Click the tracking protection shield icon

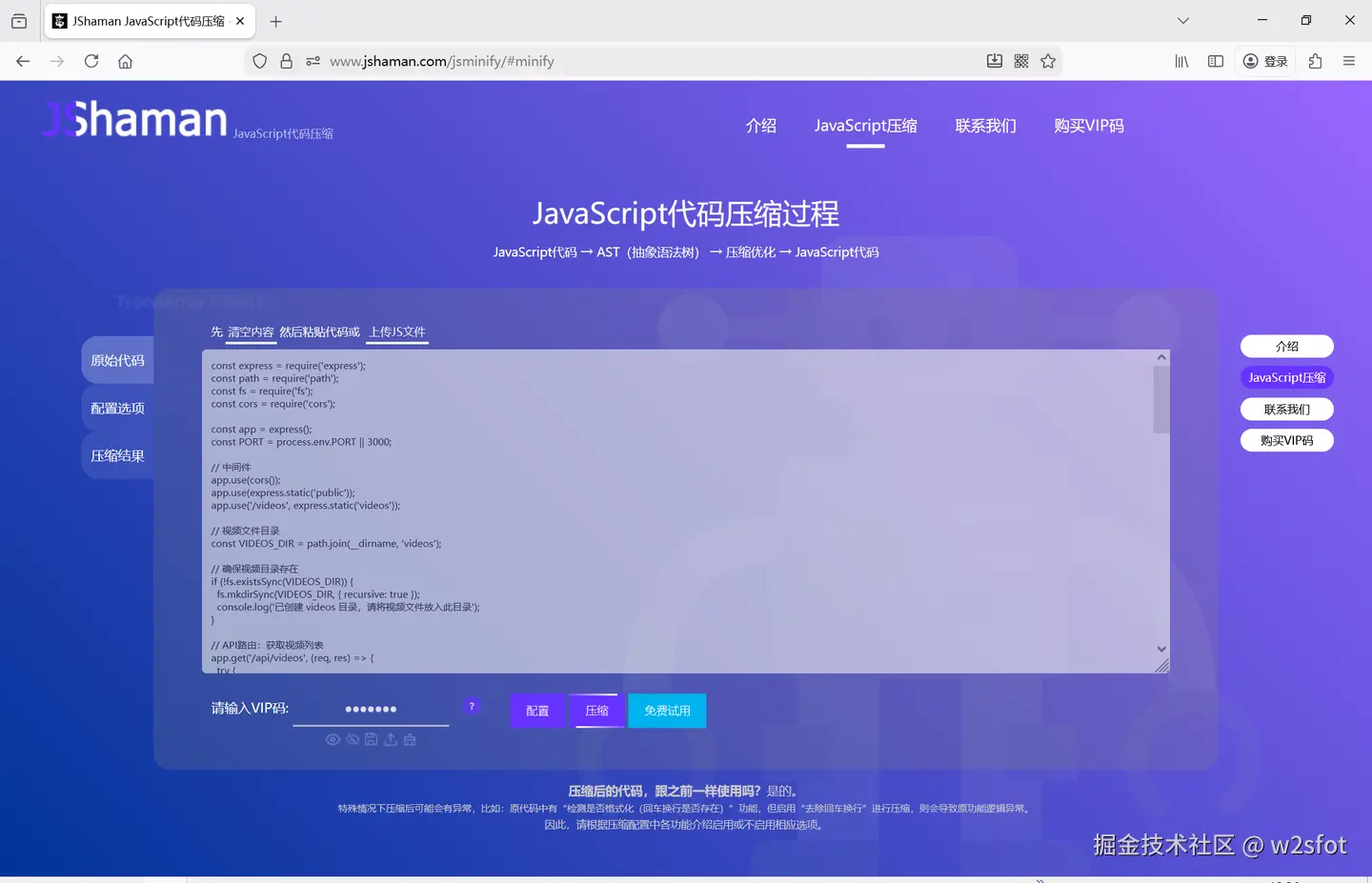click(259, 61)
